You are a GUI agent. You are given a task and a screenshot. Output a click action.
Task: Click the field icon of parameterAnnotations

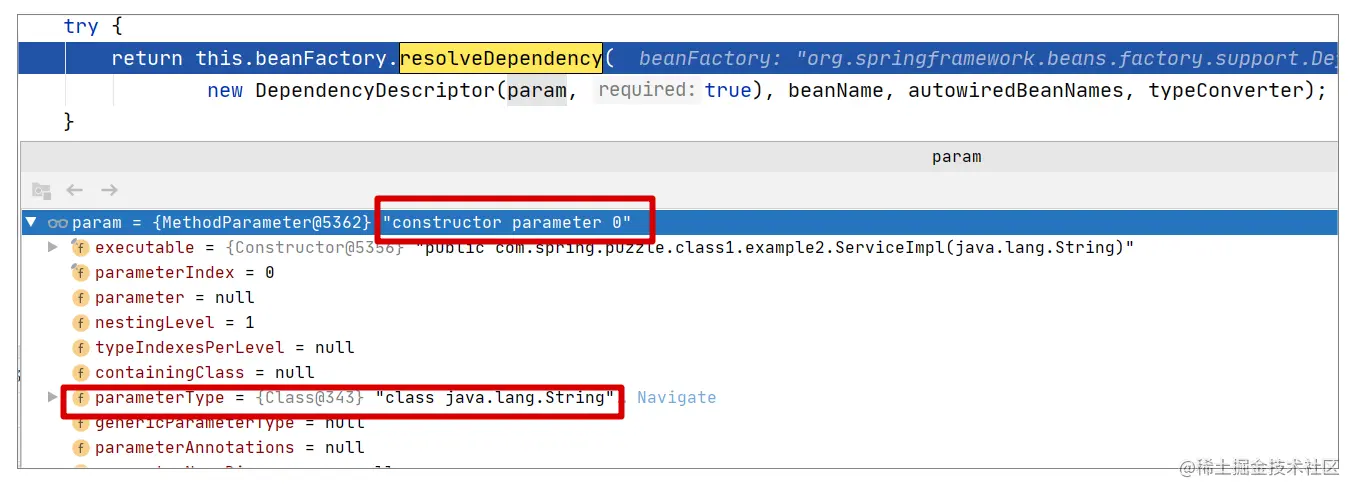(80, 447)
